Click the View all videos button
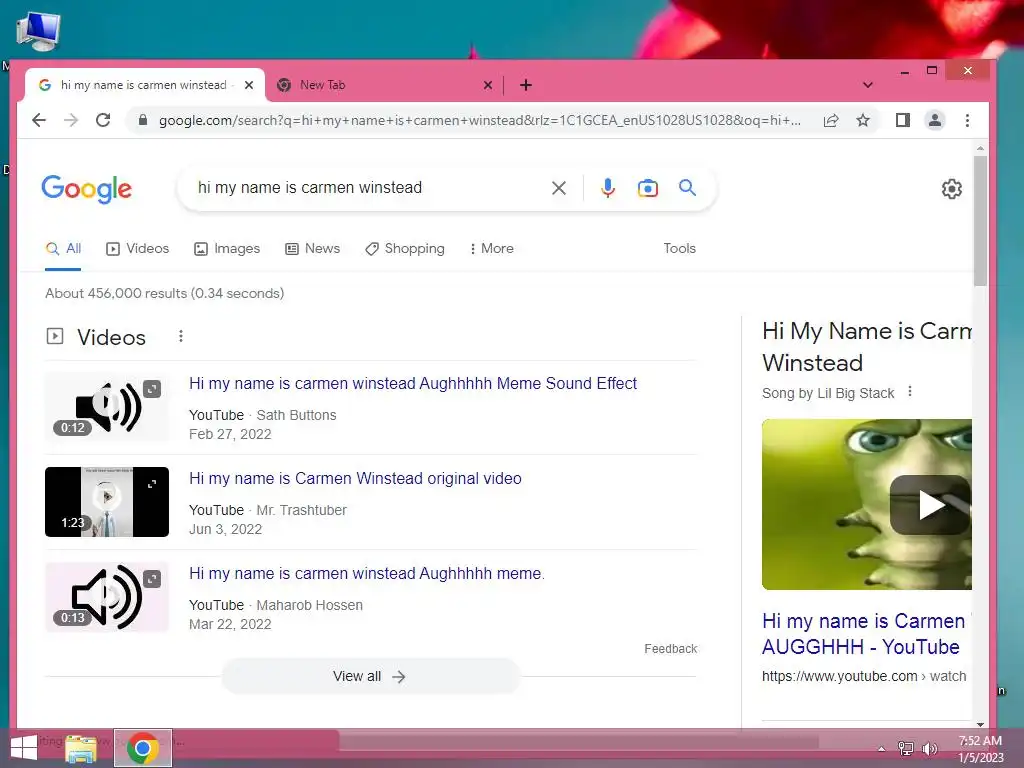This screenshot has width=1024, height=768. click(x=370, y=677)
